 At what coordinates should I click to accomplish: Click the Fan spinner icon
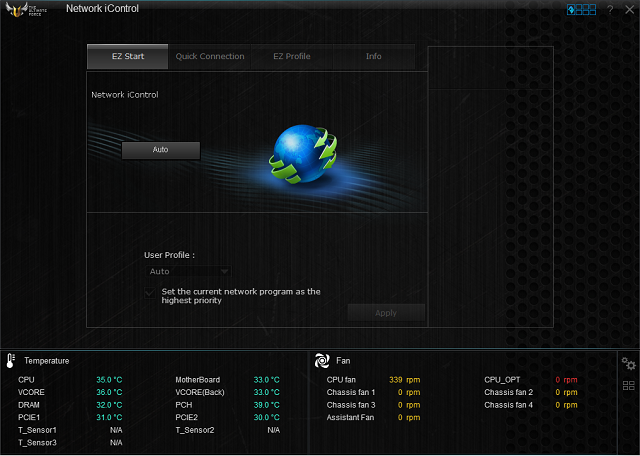coord(322,360)
